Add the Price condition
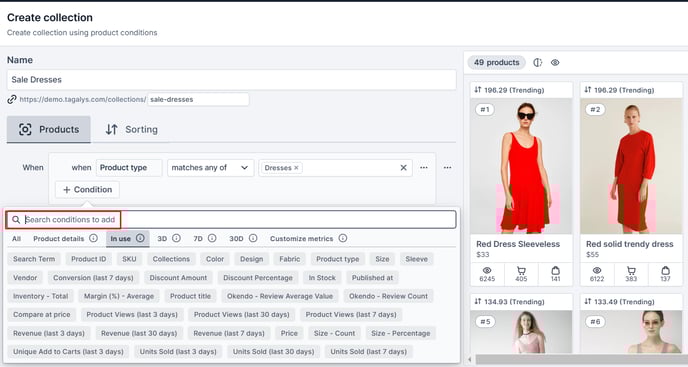This screenshot has width=688, height=367. tap(289, 333)
